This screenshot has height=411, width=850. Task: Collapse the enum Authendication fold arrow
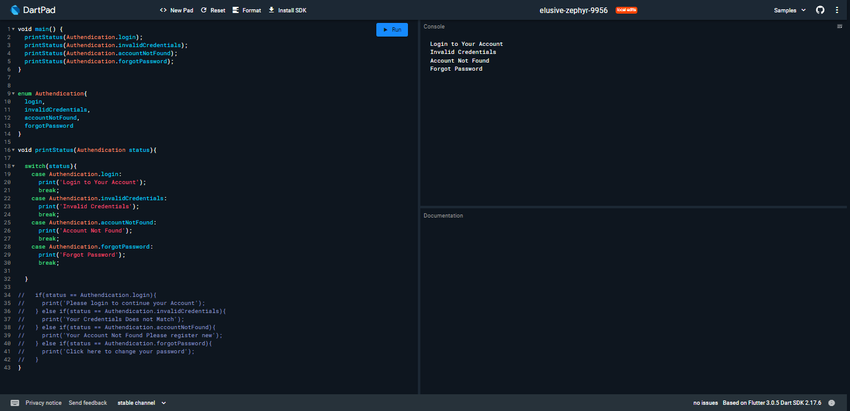pyautogui.click(x=13, y=93)
